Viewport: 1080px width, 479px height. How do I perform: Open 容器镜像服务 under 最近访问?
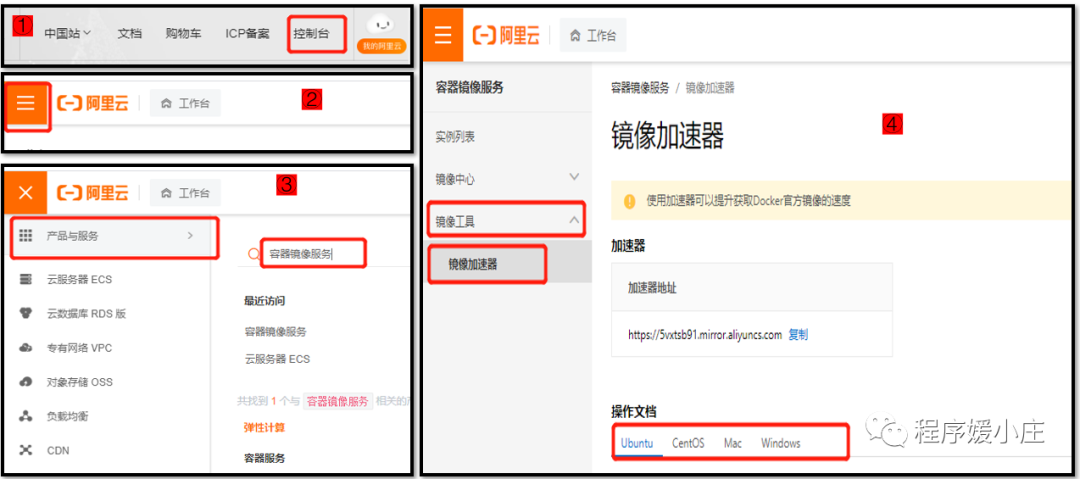tap(276, 332)
